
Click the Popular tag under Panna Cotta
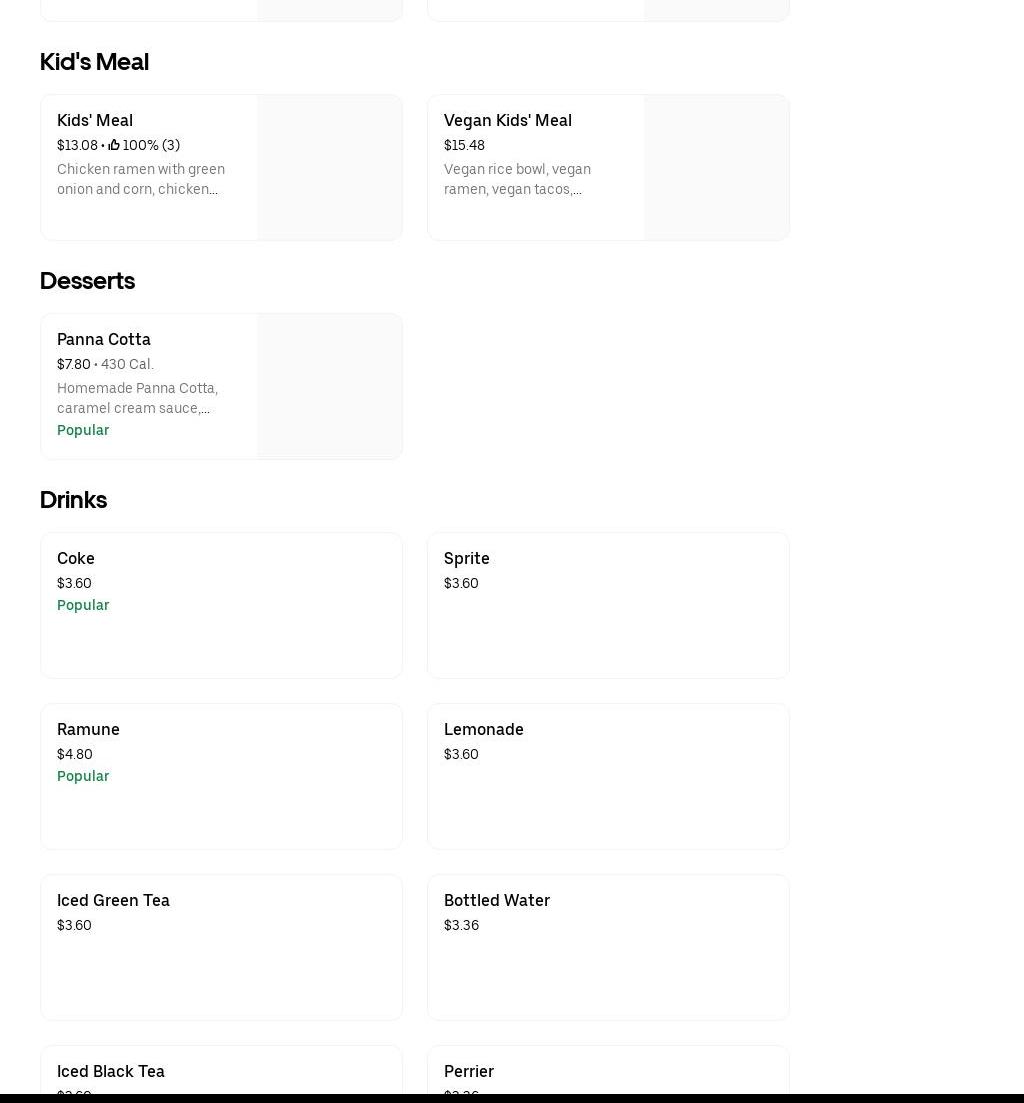pyautogui.click(x=83, y=430)
